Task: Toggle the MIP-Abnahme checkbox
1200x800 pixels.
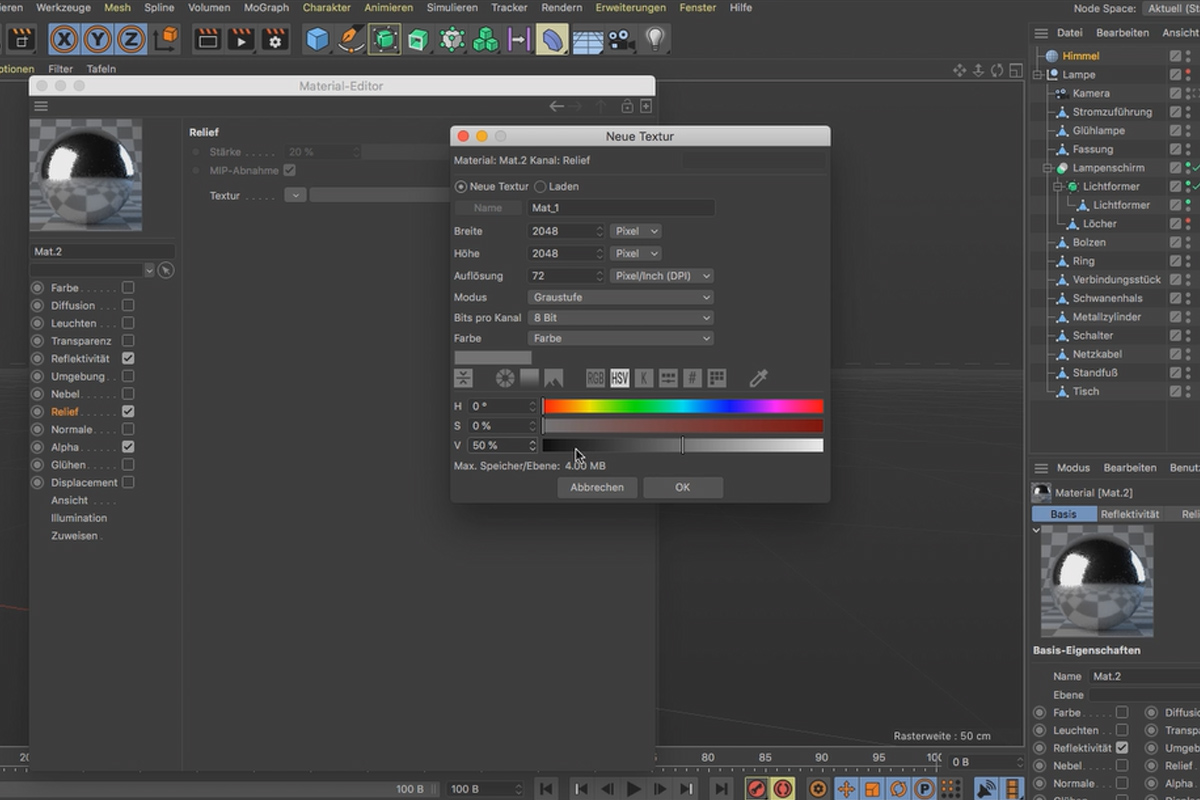Action: [x=290, y=171]
